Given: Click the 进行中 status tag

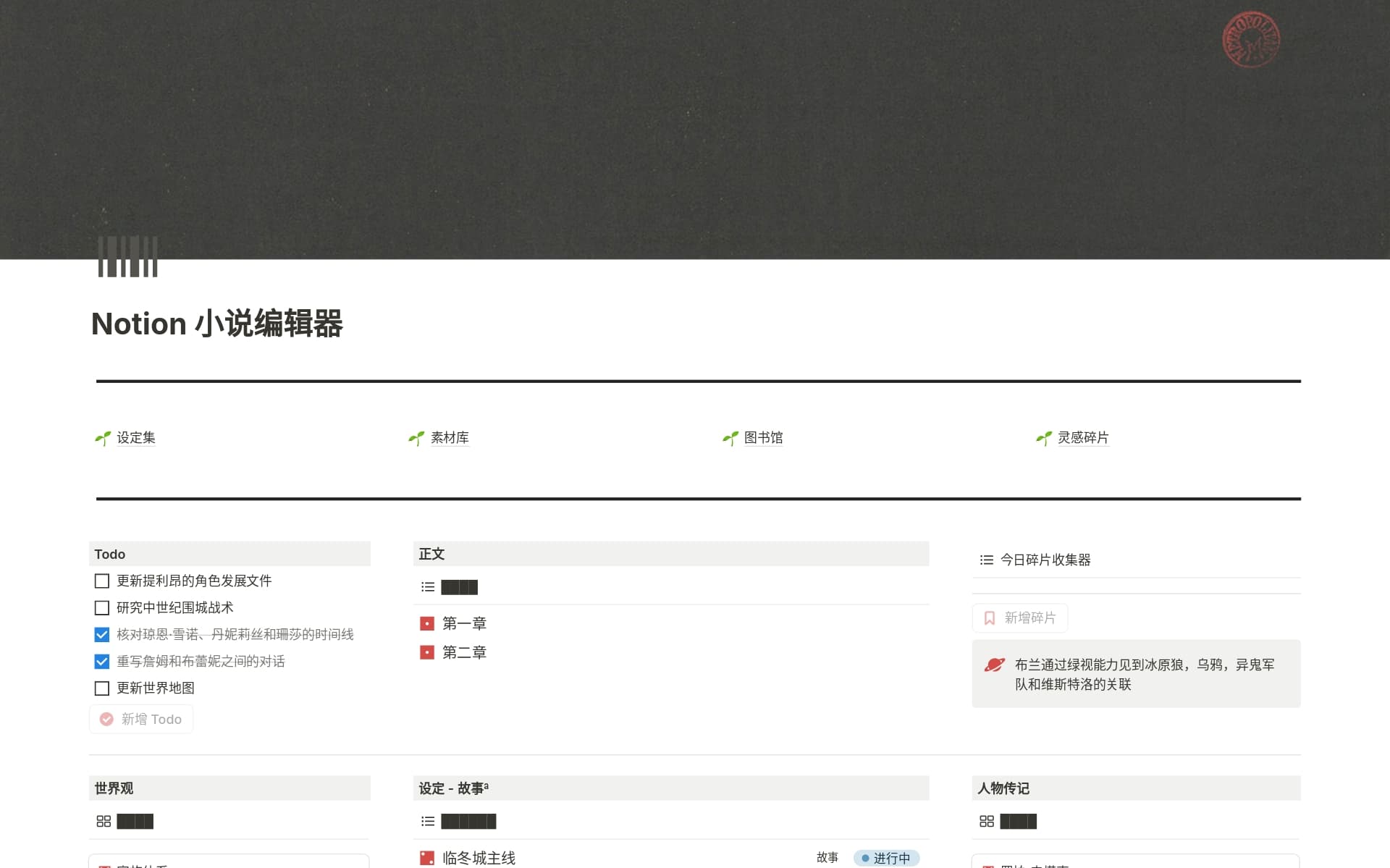Looking at the screenshot, I should point(886,858).
